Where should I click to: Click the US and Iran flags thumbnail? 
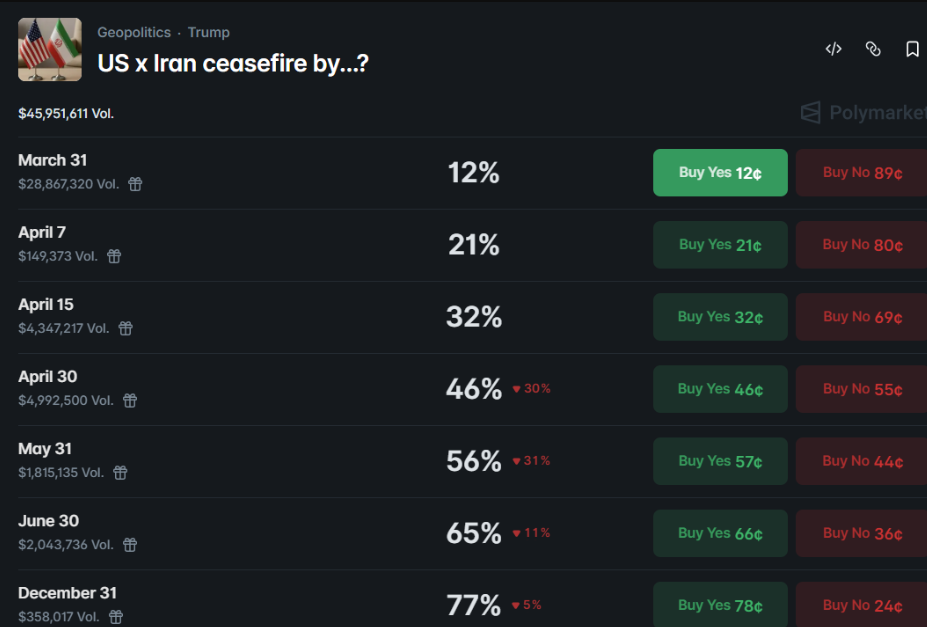pyautogui.click(x=50, y=49)
